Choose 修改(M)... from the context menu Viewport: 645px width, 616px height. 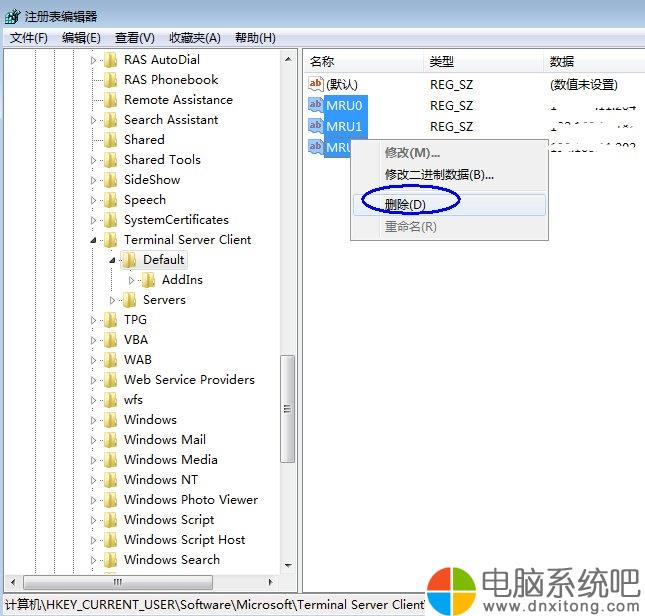point(412,153)
